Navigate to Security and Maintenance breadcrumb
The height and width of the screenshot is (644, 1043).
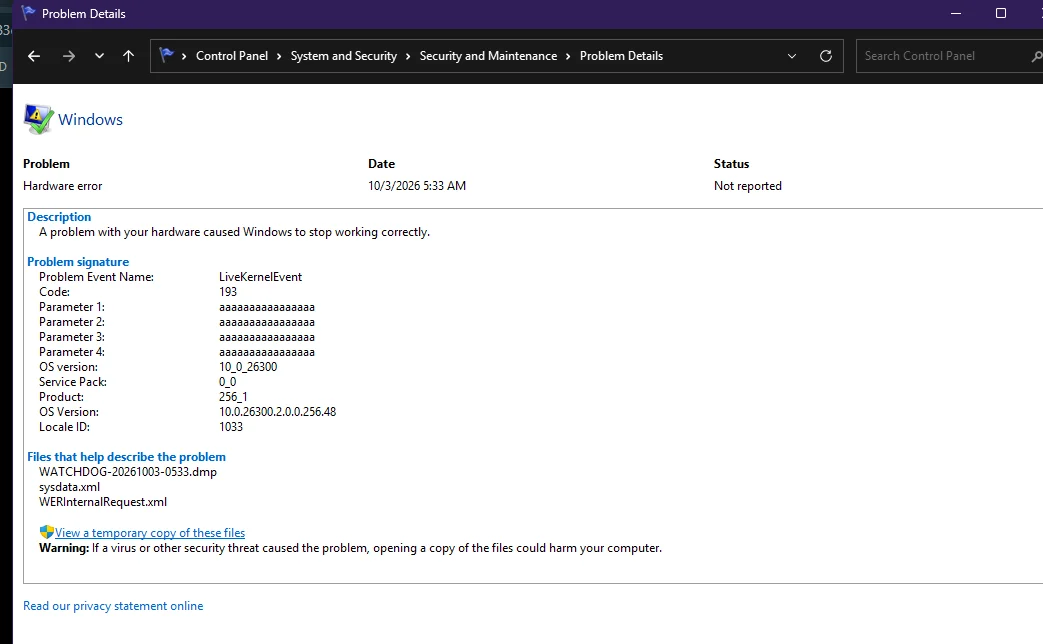(488, 56)
